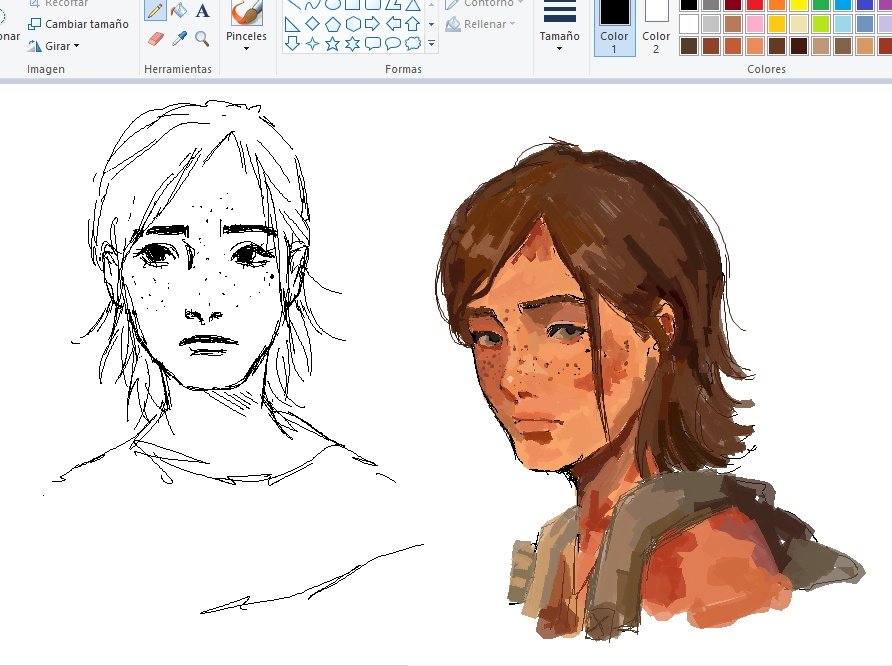The height and width of the screenshot is (666, 892).
Task: Click Cambiar tamaño to resize the image
Action: [x=79, y=24]
